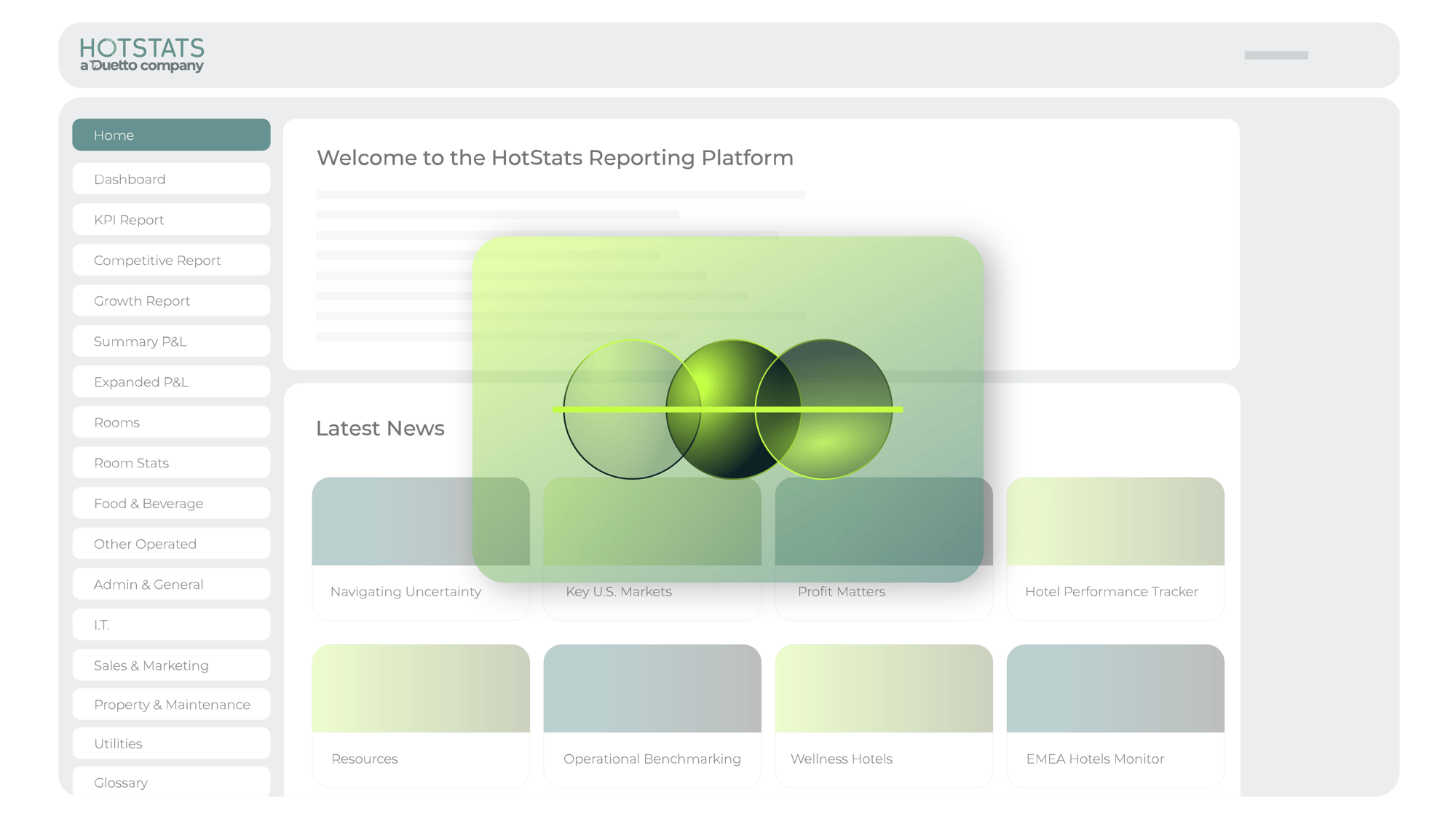Select Property & Maintenance in navigation
The height and width of the screenshot is (819, 1456).
tap(170, 704)
